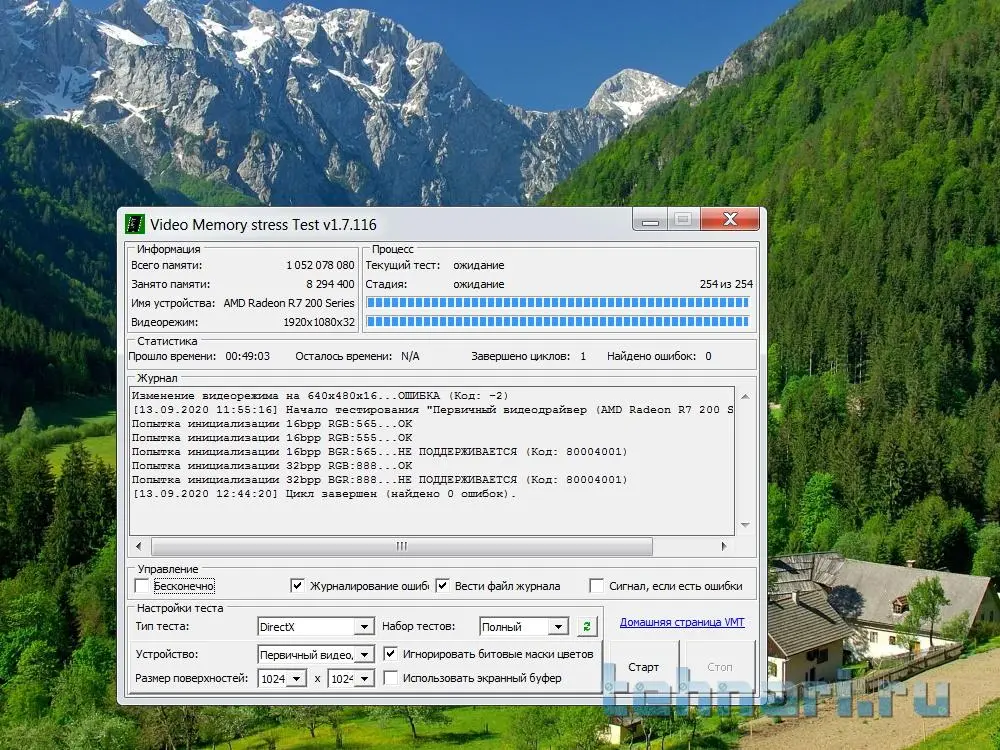Open second surface size 1024 dropdown
Viewport: 1000px width, 750px height.
coord(364,679)
